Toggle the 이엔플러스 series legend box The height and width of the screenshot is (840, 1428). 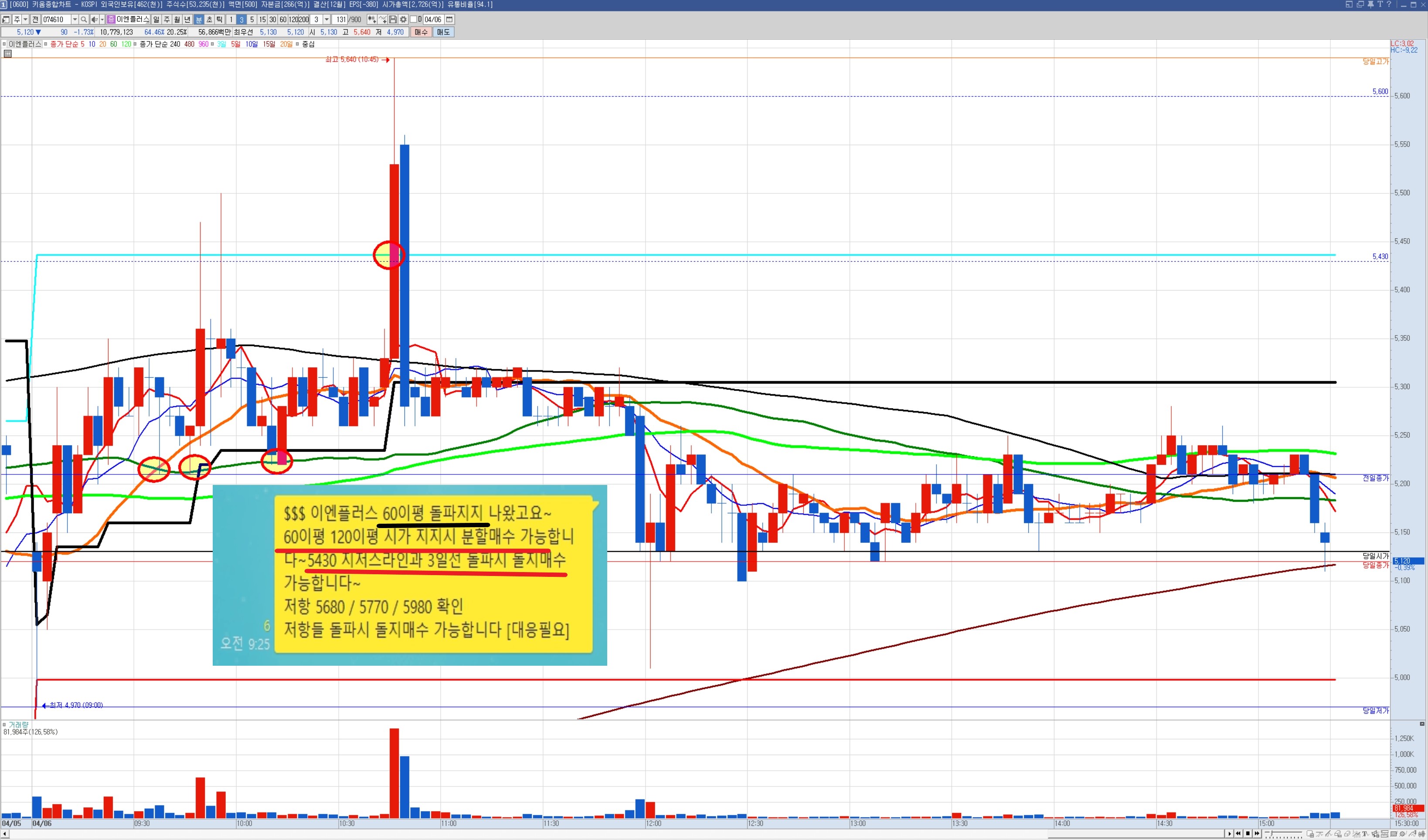[4, 44]
